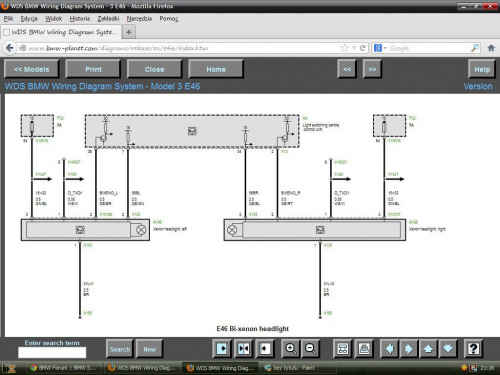Click the show-left-panel layout icon
Image resolution: width=500 pixels, height=375 pixels.
point(222,349)
